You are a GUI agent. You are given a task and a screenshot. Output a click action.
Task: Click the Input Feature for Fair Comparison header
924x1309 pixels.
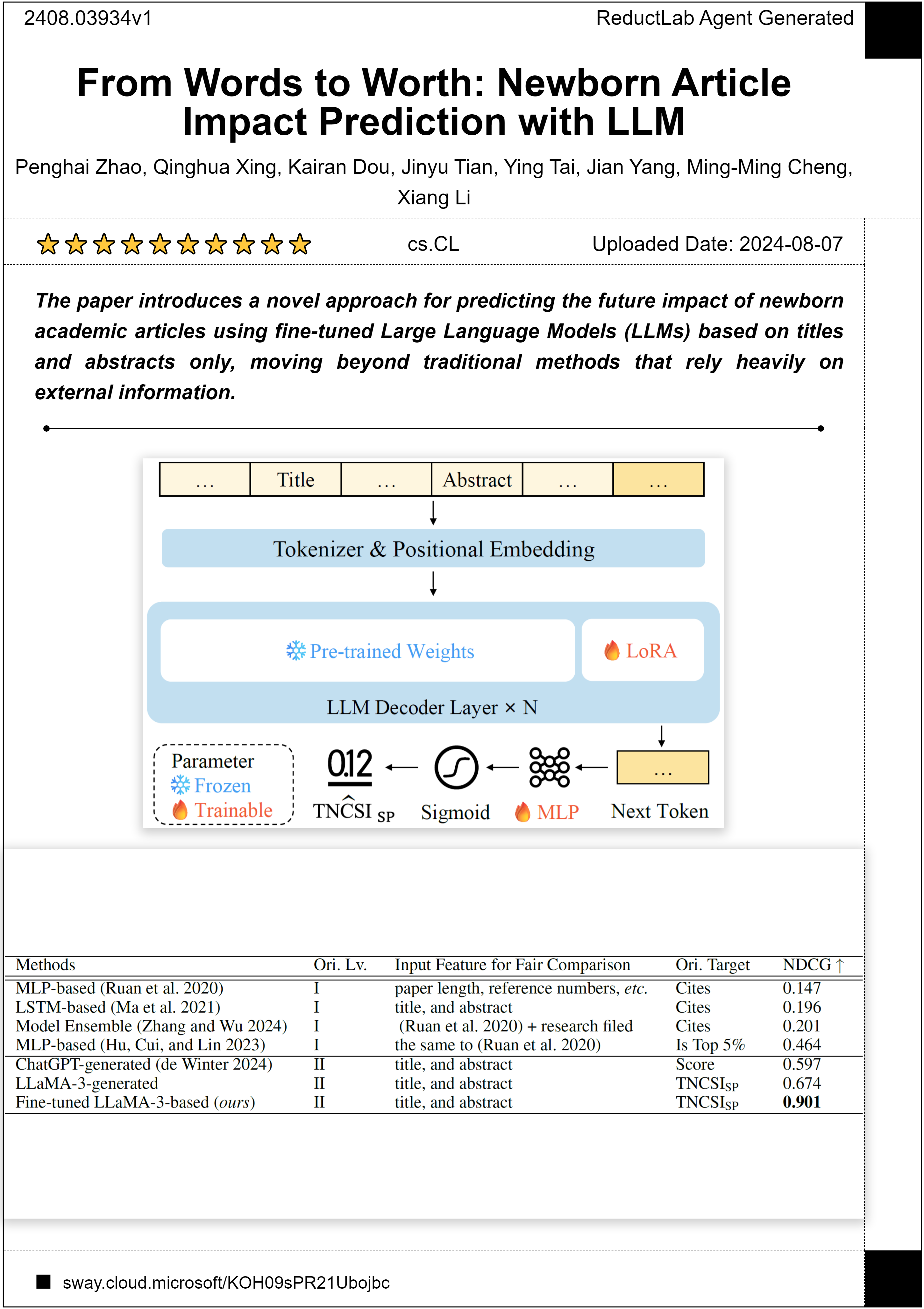(512, 965)
